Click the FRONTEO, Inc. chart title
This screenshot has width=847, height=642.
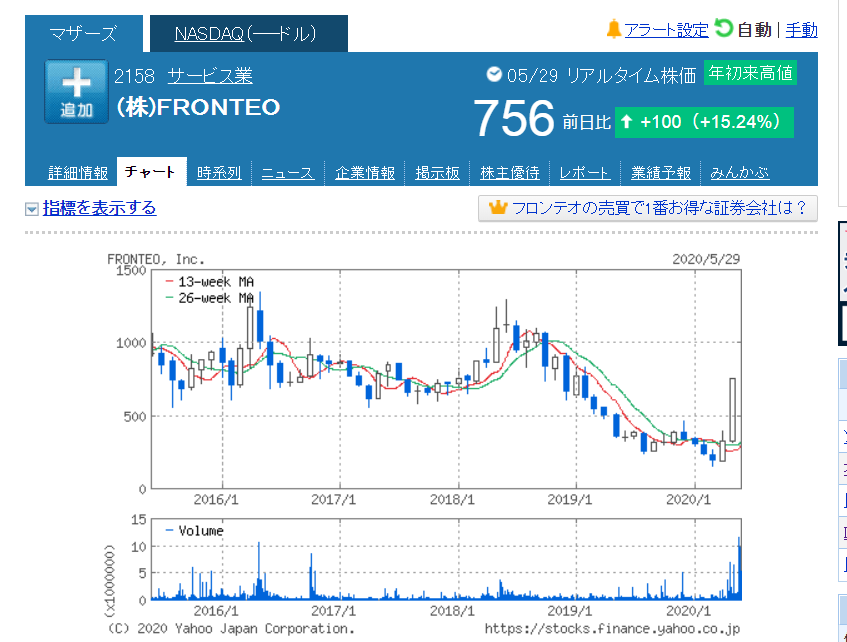tap(156, 259)
